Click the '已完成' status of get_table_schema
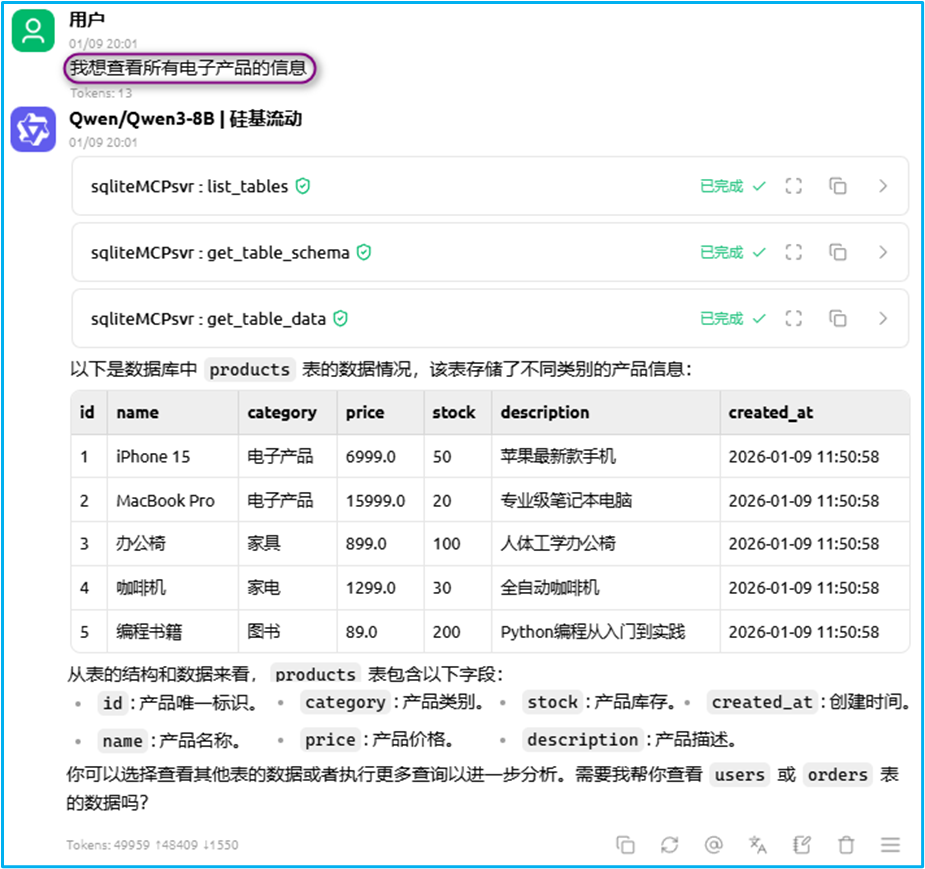 click(721, 252)
